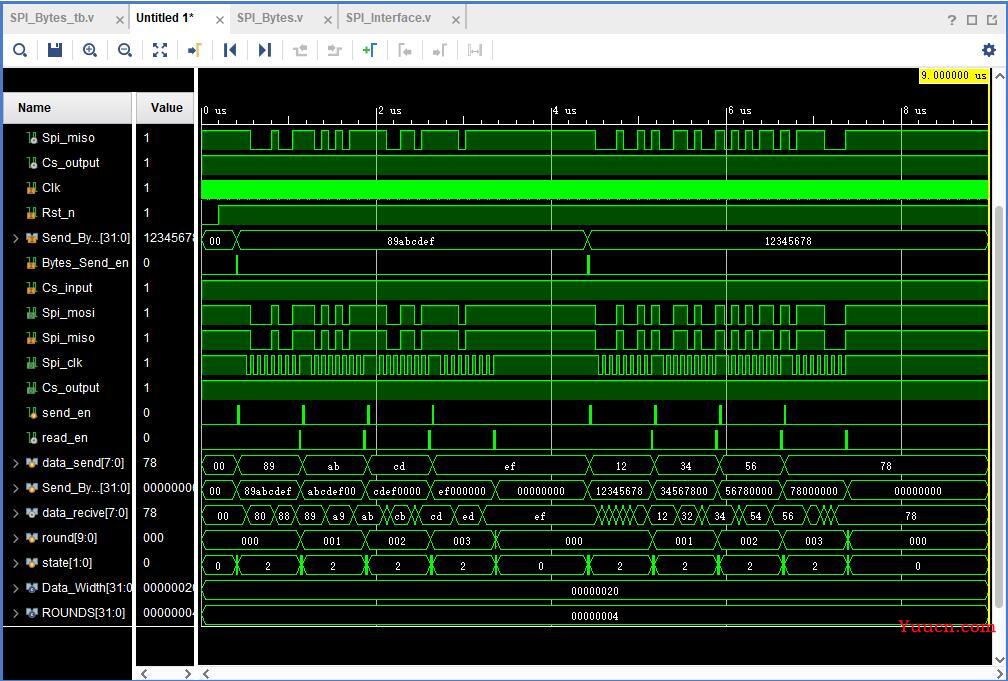1008x681 pixels.
Task: Click the Go to Cursor icon
Action: [195, 50]
